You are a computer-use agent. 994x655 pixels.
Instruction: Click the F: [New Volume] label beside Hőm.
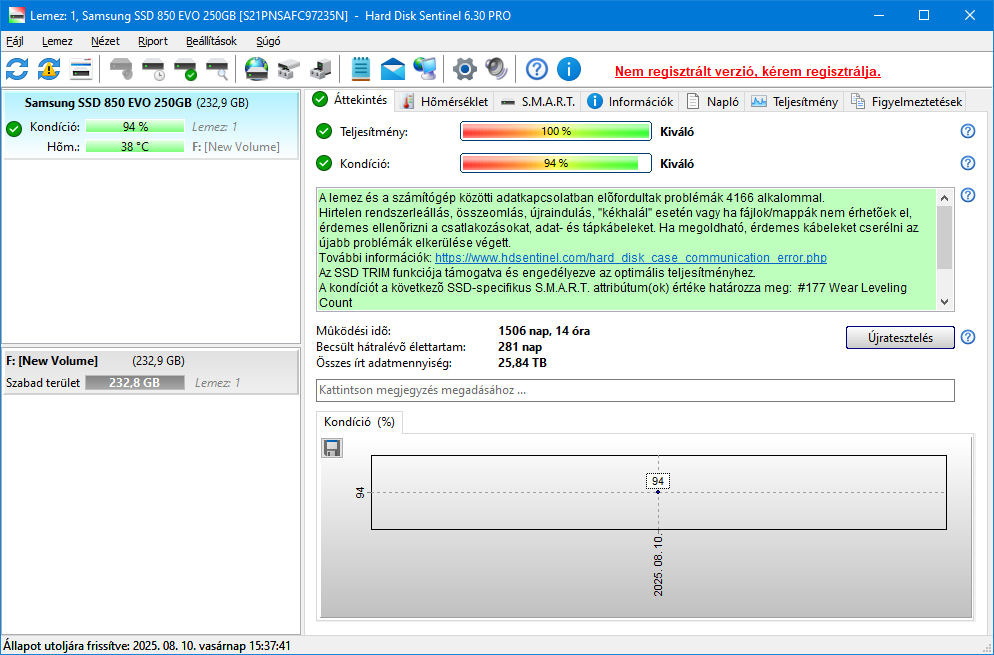tap(236, 146)
